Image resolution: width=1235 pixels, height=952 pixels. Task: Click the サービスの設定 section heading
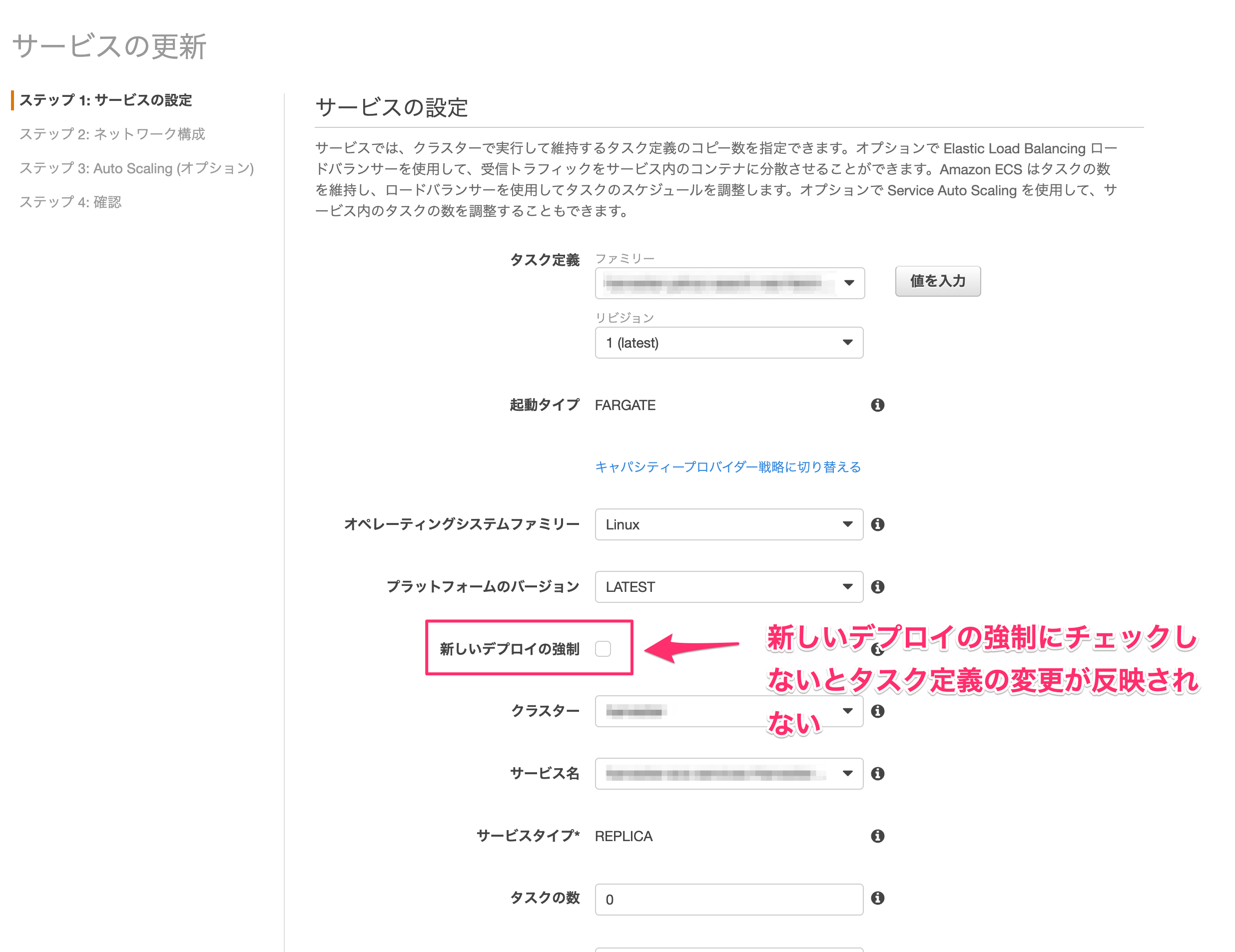[391, 107]
